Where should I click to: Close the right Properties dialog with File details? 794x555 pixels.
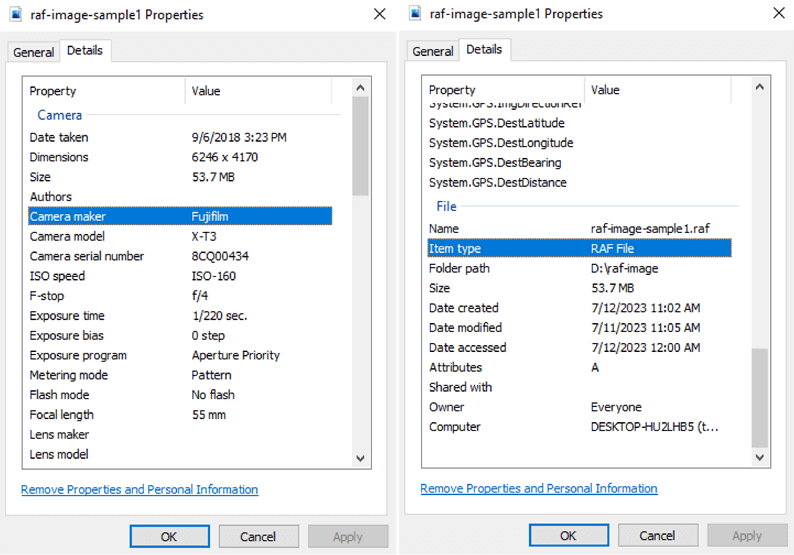pos(778,14)
